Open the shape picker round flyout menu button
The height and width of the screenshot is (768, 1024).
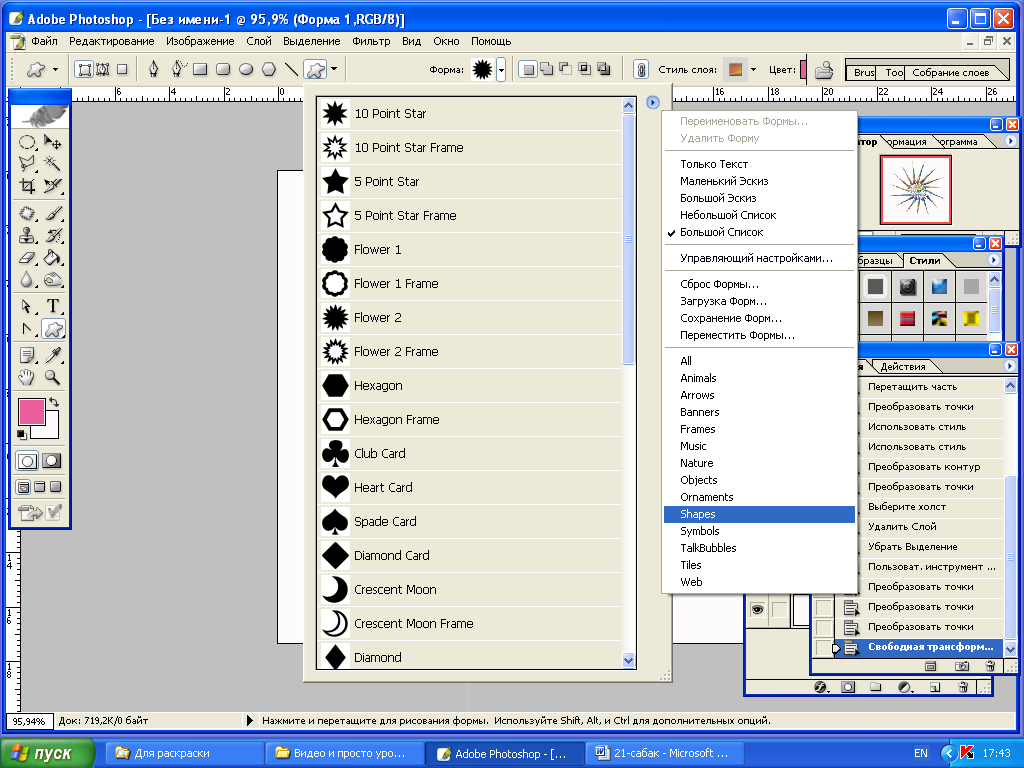click(x=652, y=103)
